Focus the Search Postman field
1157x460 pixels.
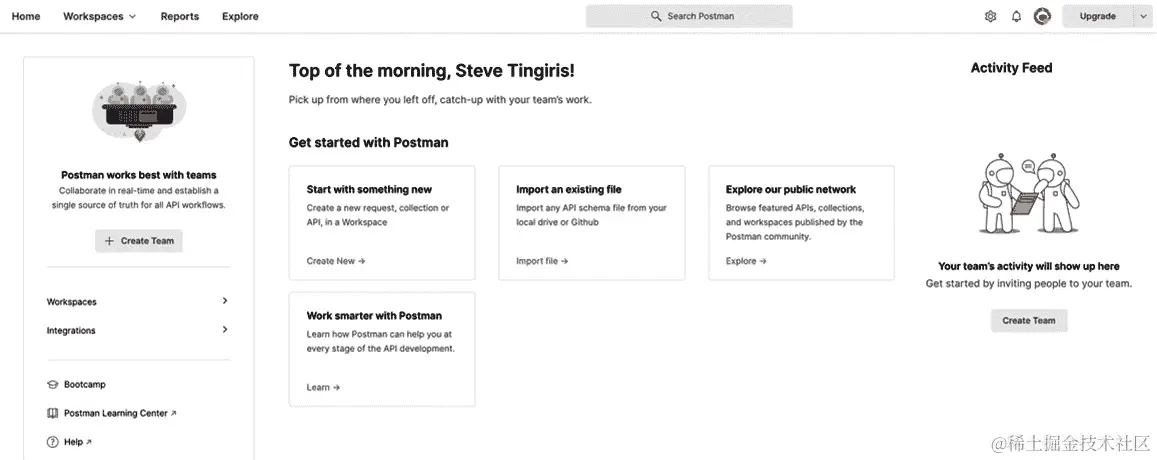[x=689, y=16]
